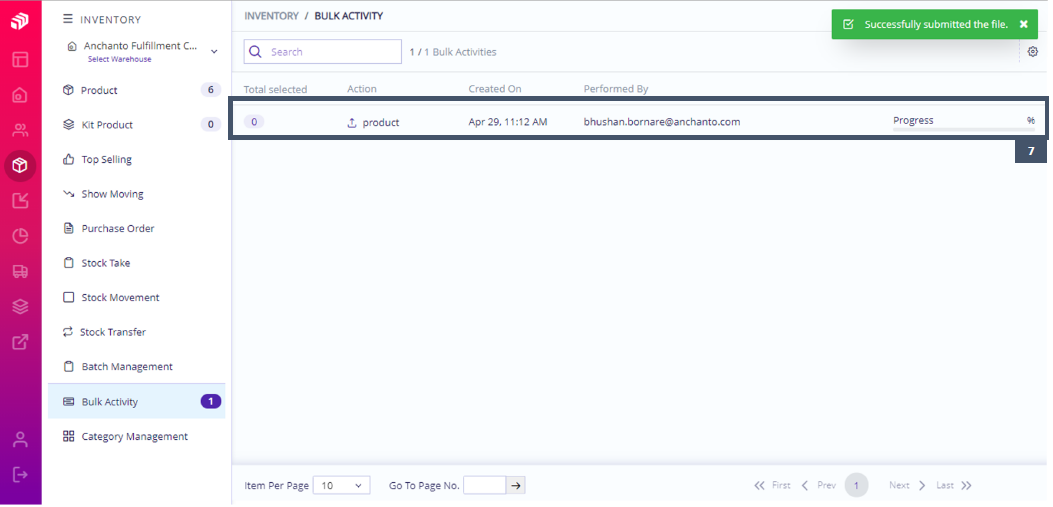The height and width of the screenshot is (507, 1053).
Task: Click the Performed By column header
Action: 616,89
